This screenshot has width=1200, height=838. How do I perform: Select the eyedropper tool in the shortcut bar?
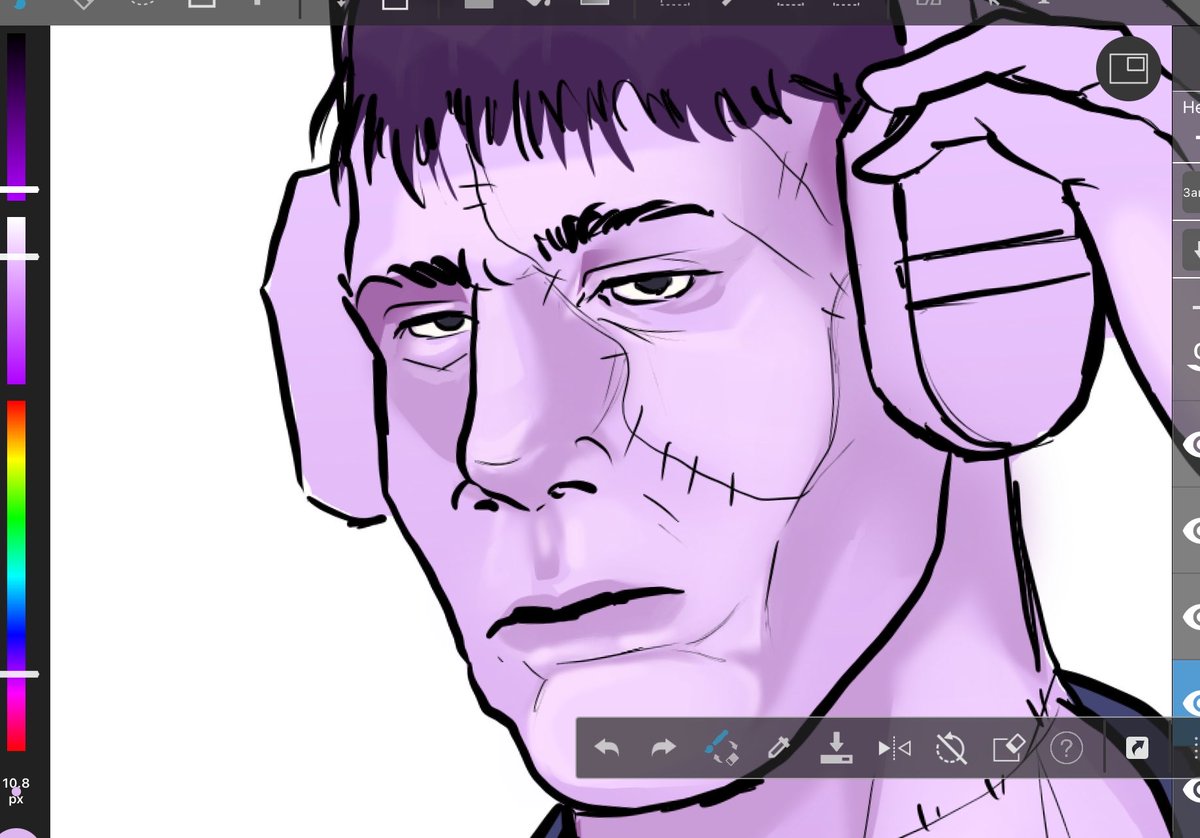[778, 747]
